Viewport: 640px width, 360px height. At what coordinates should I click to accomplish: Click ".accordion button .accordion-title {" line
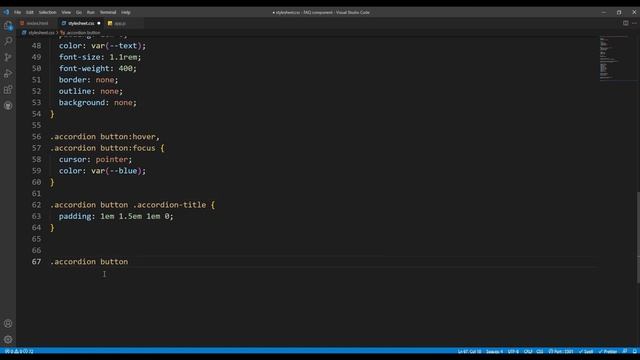pos(132,205)
